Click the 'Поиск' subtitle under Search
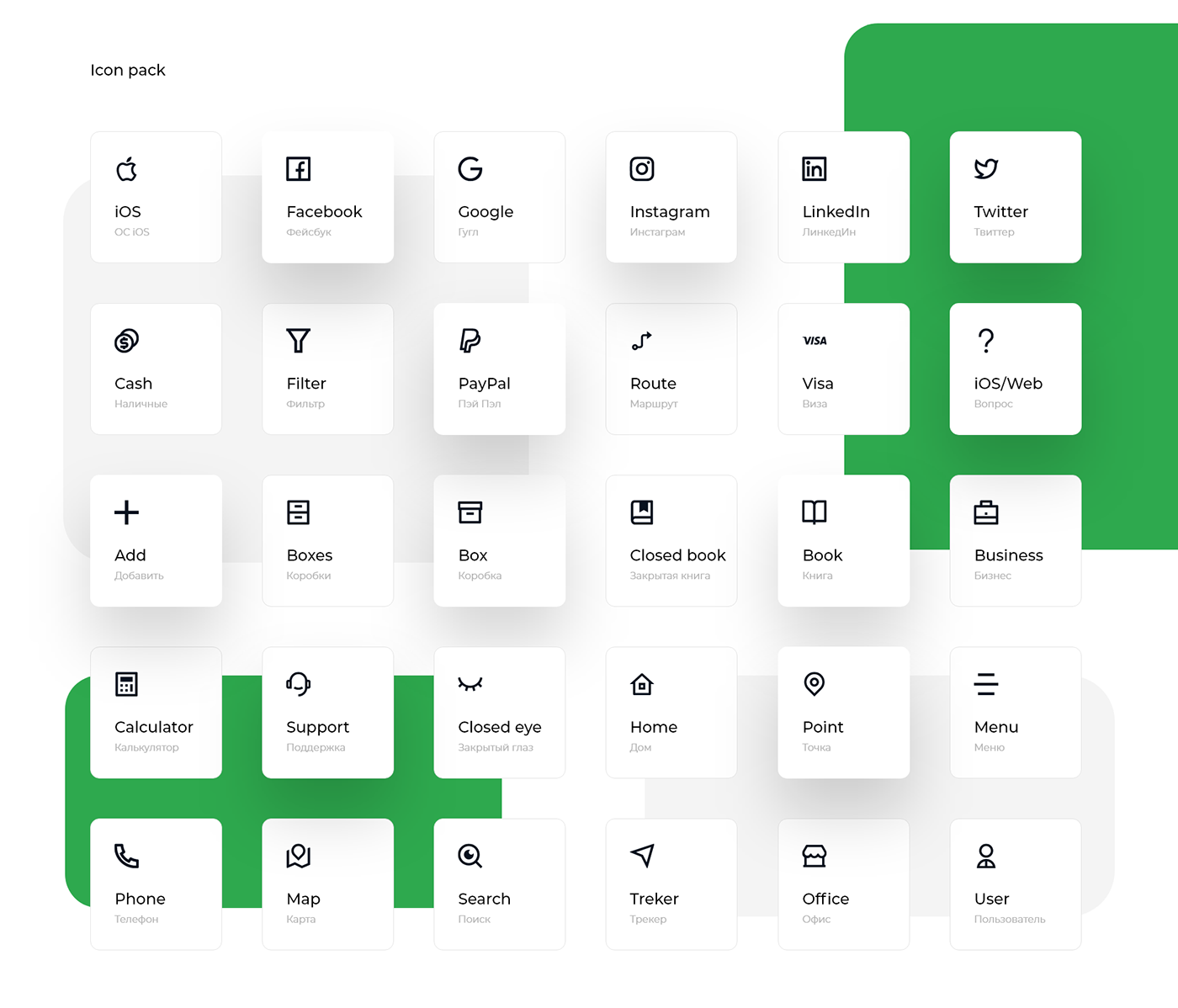Screen dimensions: 1178x1008 (x=474, y=919)
